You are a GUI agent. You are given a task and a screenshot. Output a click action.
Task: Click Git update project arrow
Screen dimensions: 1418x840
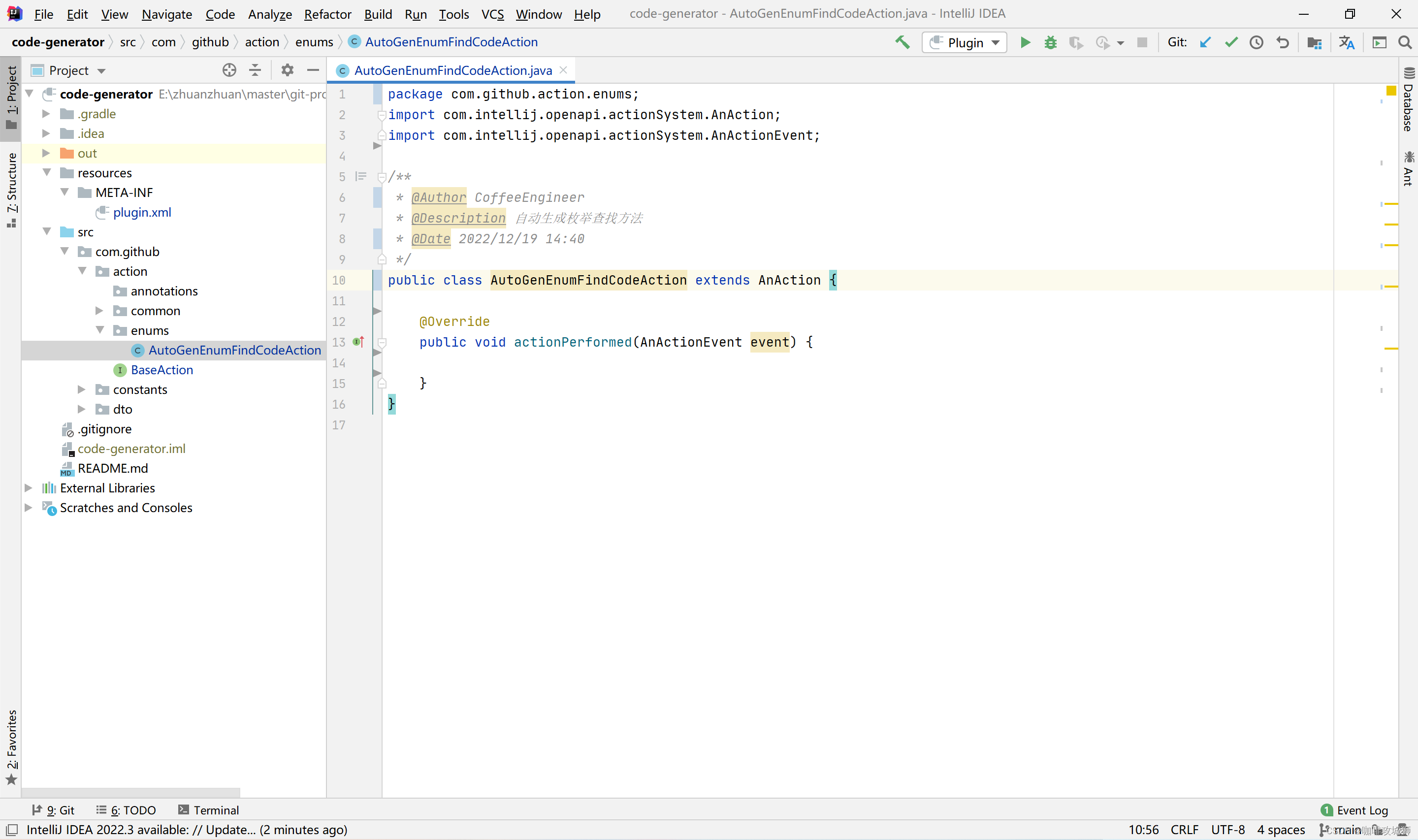click(1205, 42)
